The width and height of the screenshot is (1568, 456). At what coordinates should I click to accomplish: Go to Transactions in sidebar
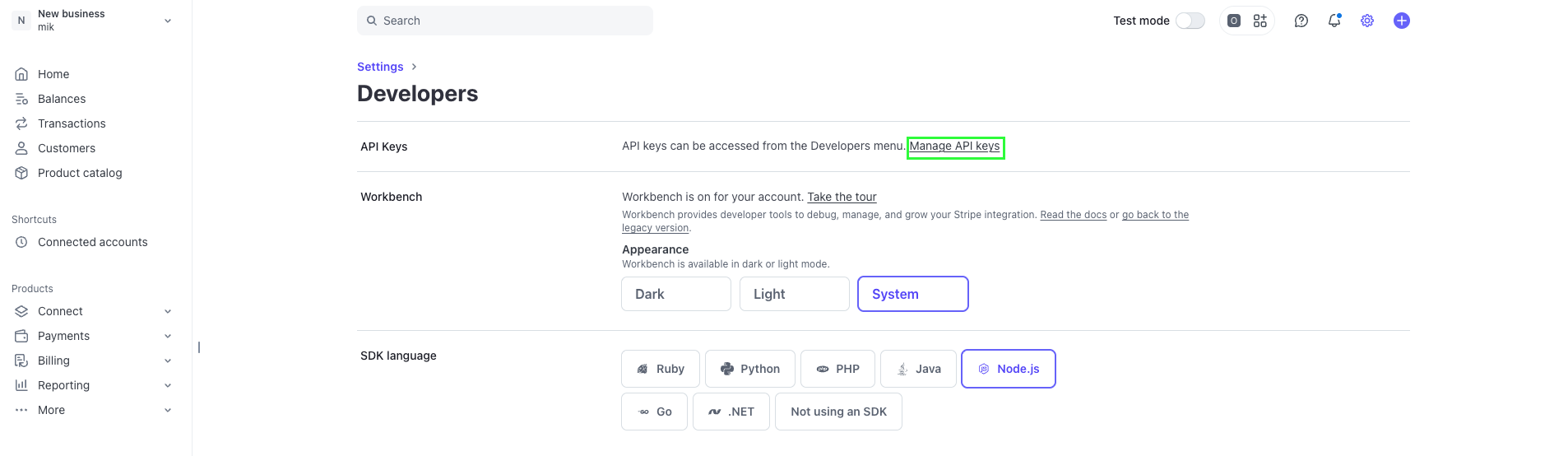(x=72, y=123)
